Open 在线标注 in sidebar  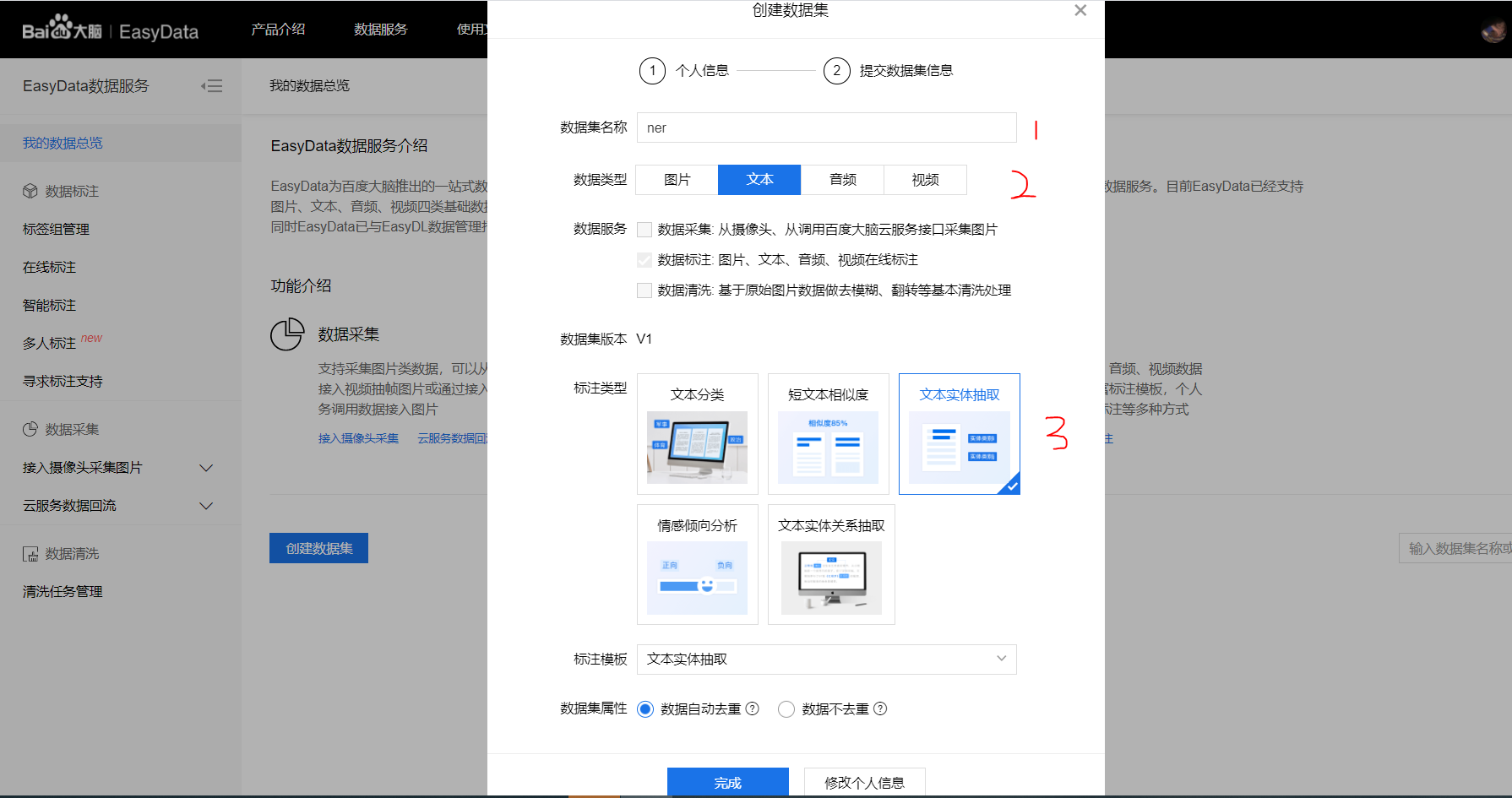click(49, 267)
